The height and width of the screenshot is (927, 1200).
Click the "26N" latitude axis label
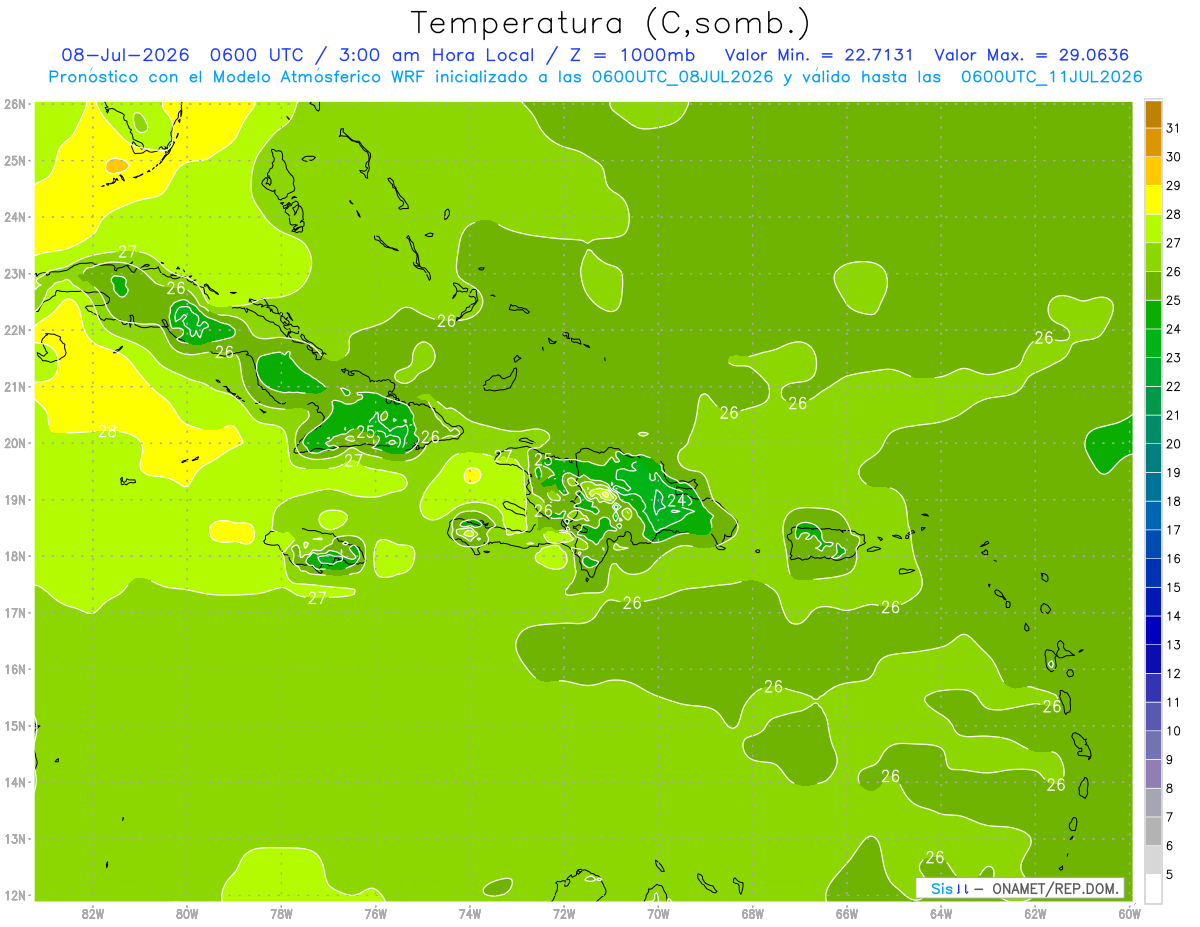(x=15, y=104)
